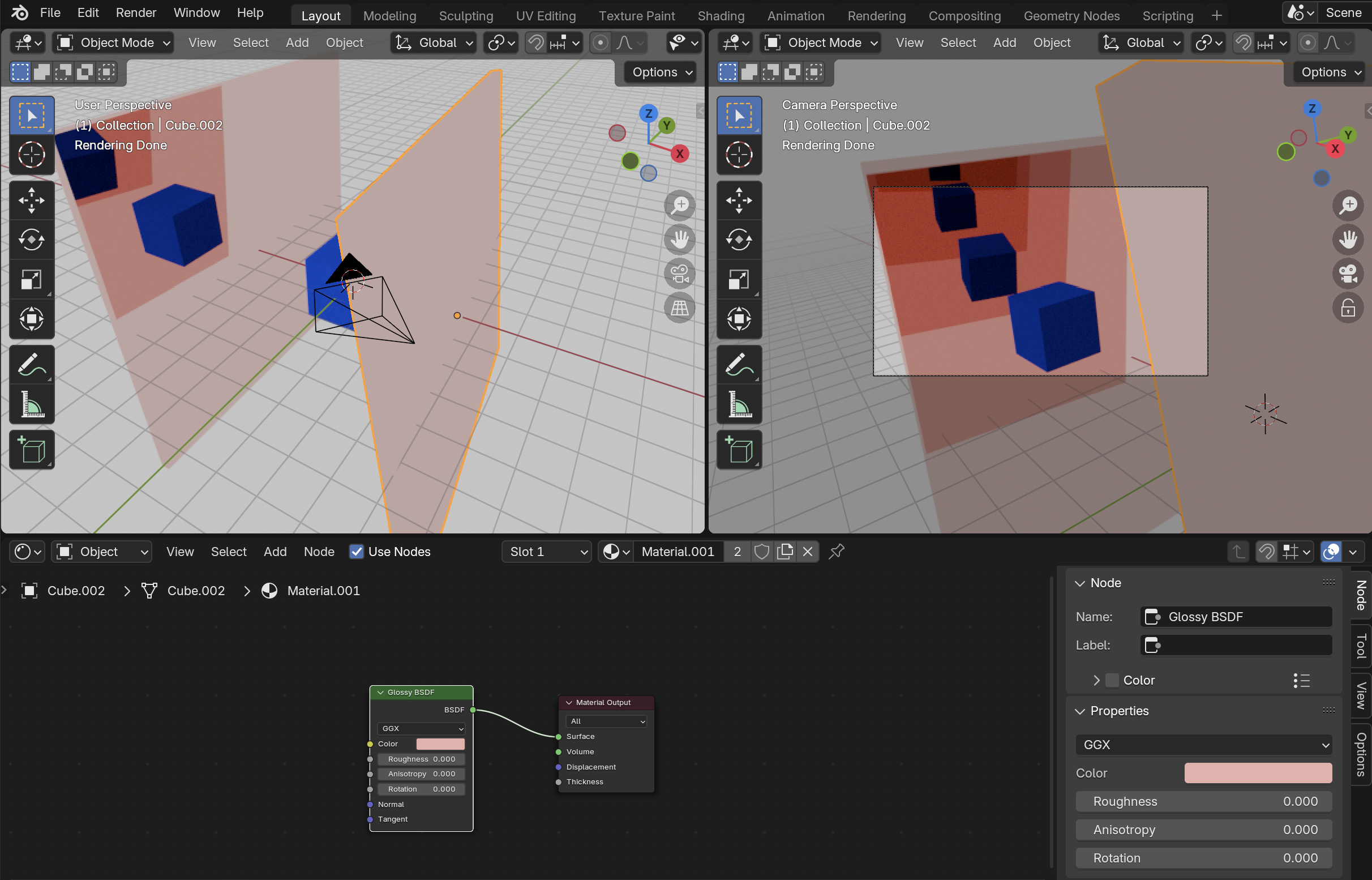Click the pan hand icon in left viewport
Viewport: 1372px width, 880px height.
[680, 240]
